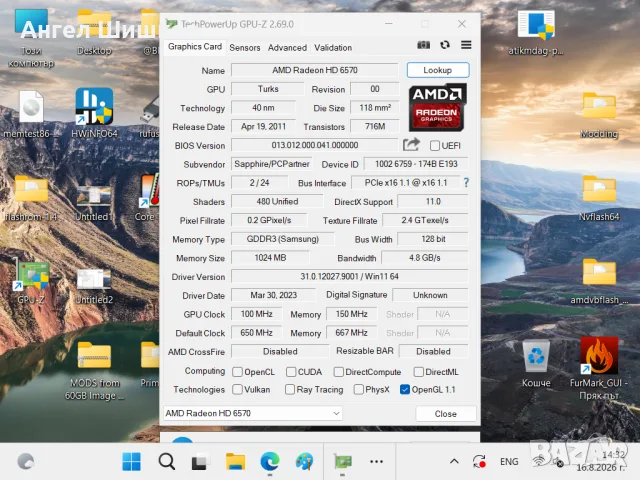Screen dimensions: 640x480
Task: Take a GPU-Z screenshot with camera icon
Action: (423, 45)
